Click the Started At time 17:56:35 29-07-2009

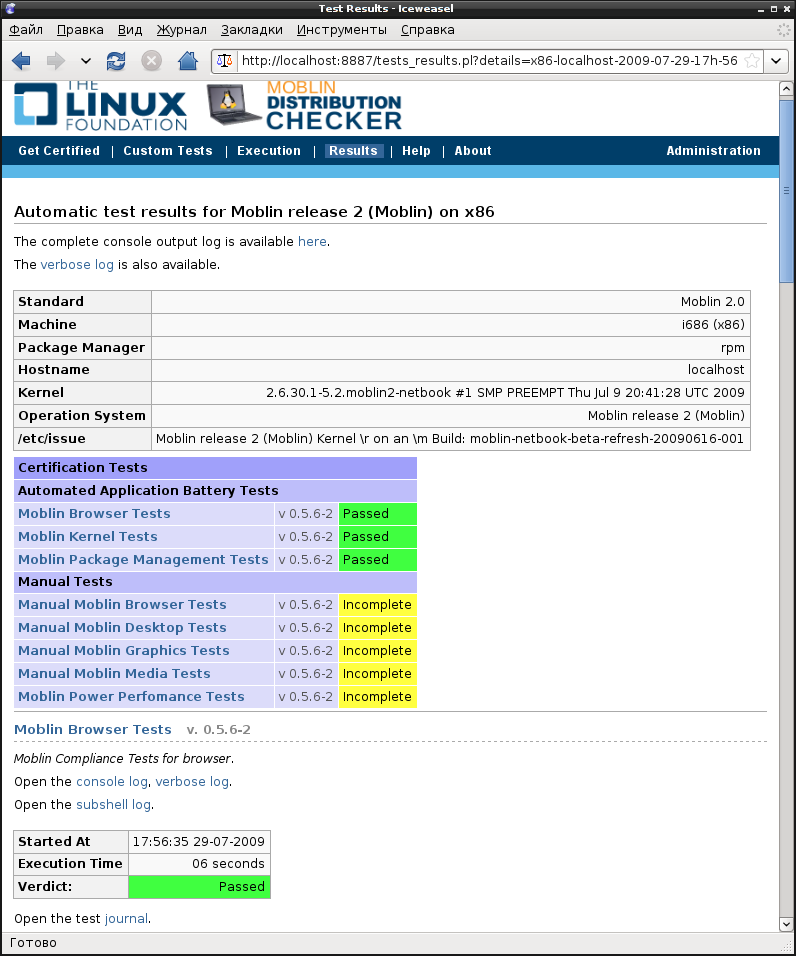199,841
